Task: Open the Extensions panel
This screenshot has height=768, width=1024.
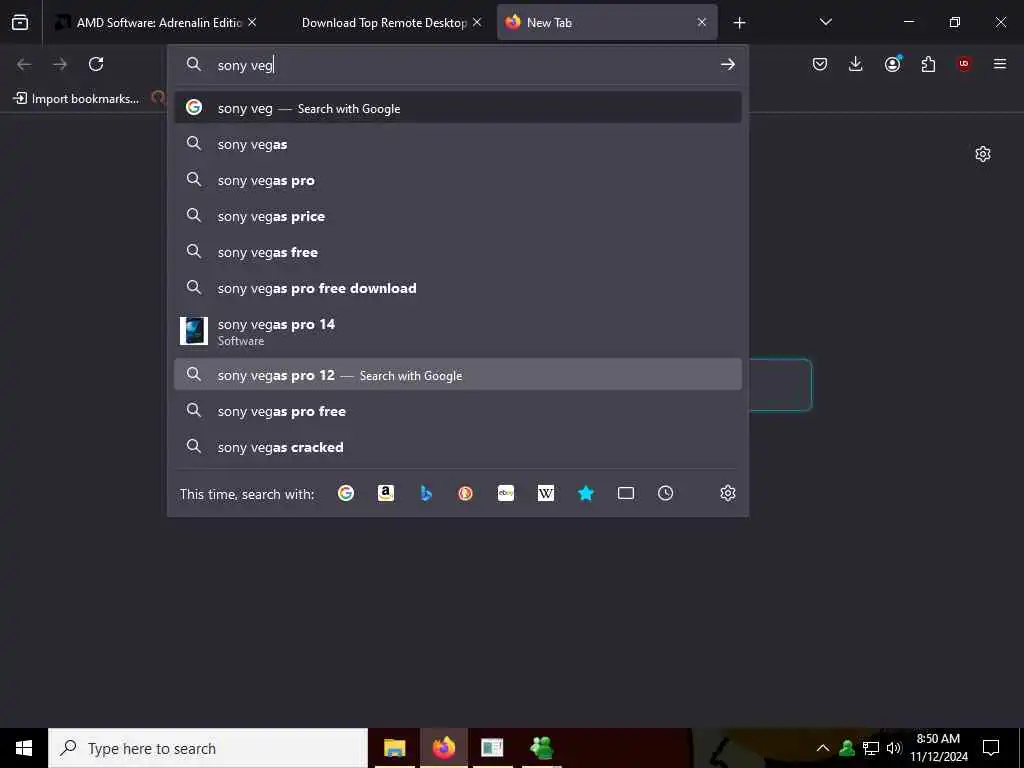Action: coord(928,64)
